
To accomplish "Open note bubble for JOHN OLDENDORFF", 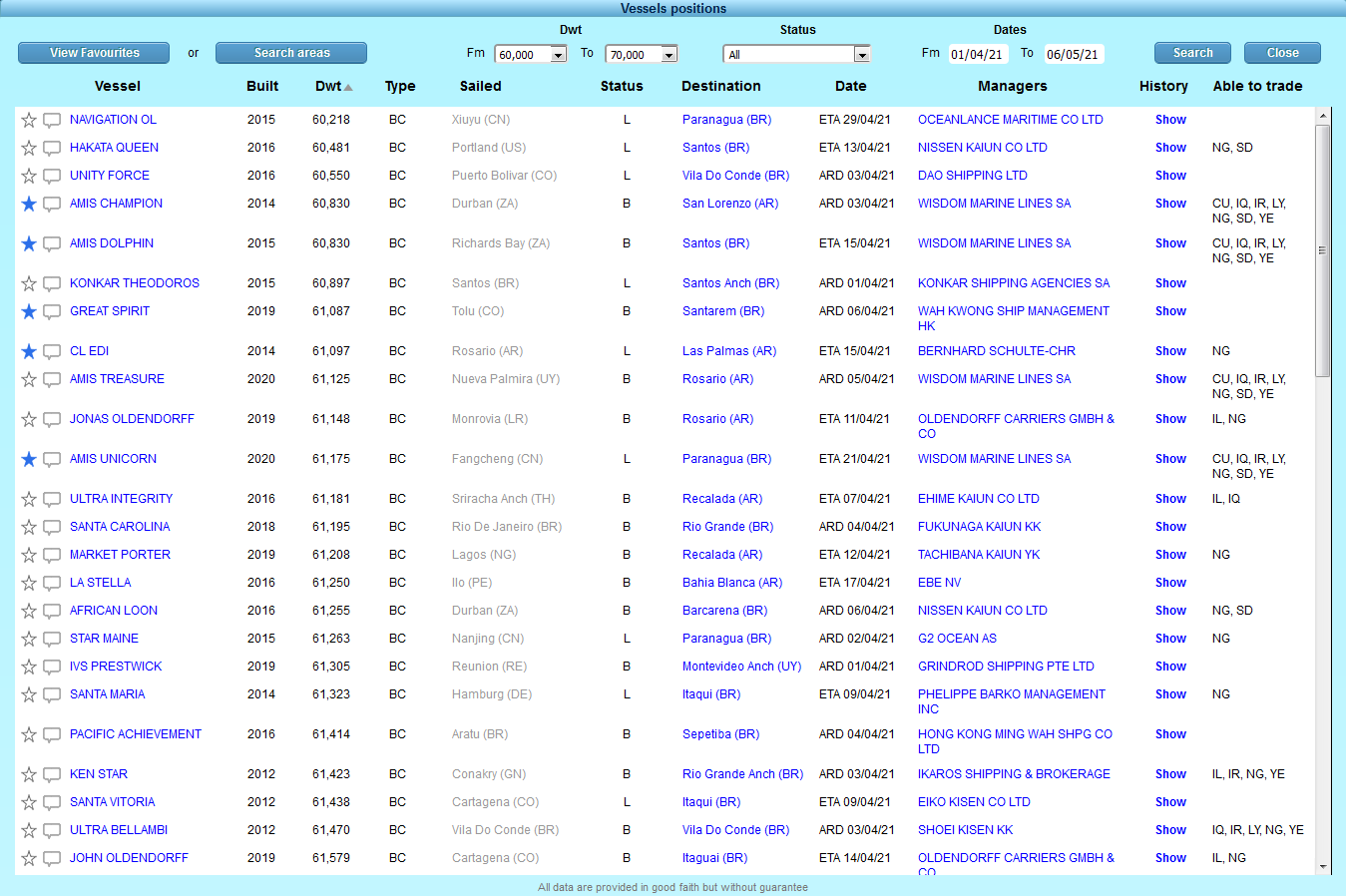I will pyautogui.click(x=52, y=859).
